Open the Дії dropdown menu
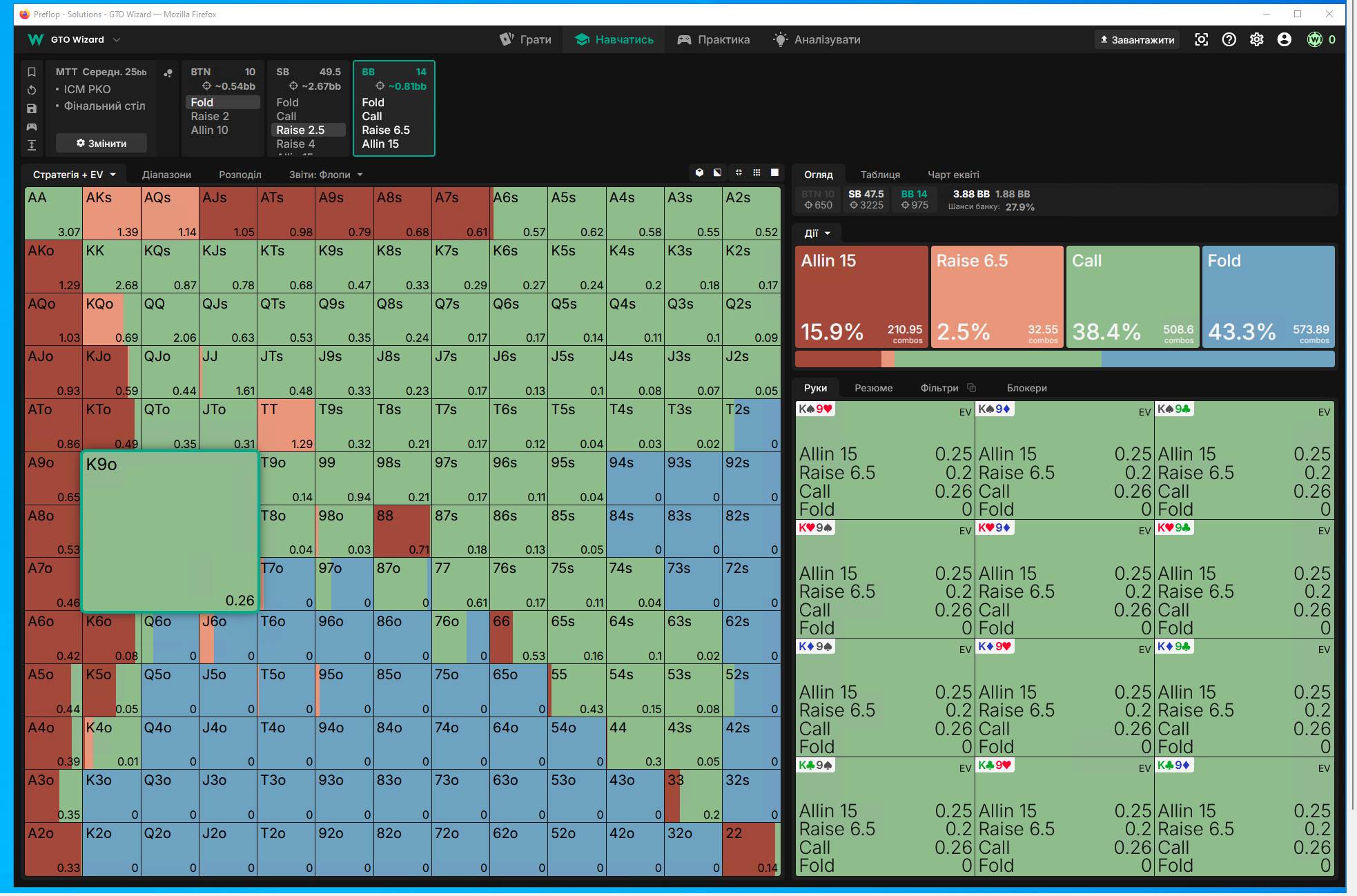Image resolution: width=1357 pixels, height=896 pixels. [817, 233]
